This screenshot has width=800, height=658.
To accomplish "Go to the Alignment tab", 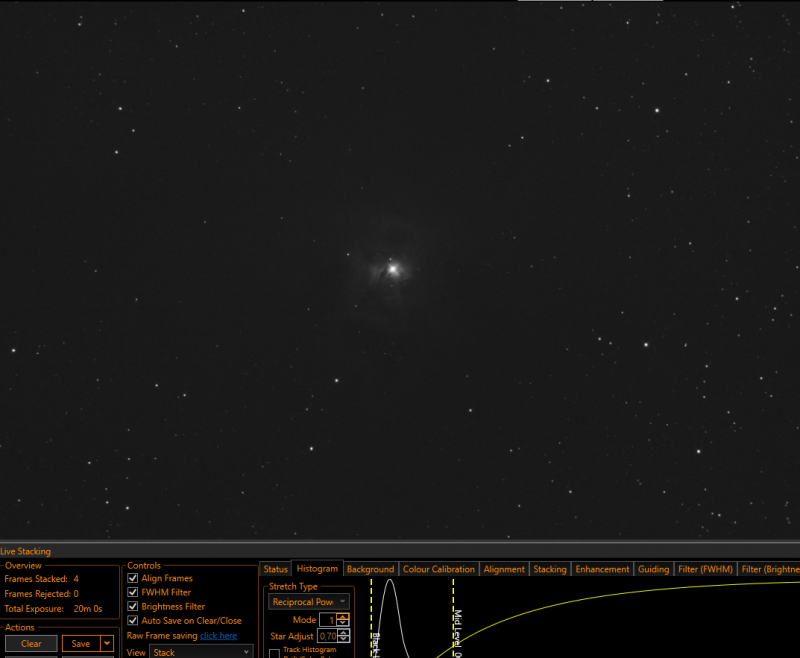I will (x=504, y=569).
